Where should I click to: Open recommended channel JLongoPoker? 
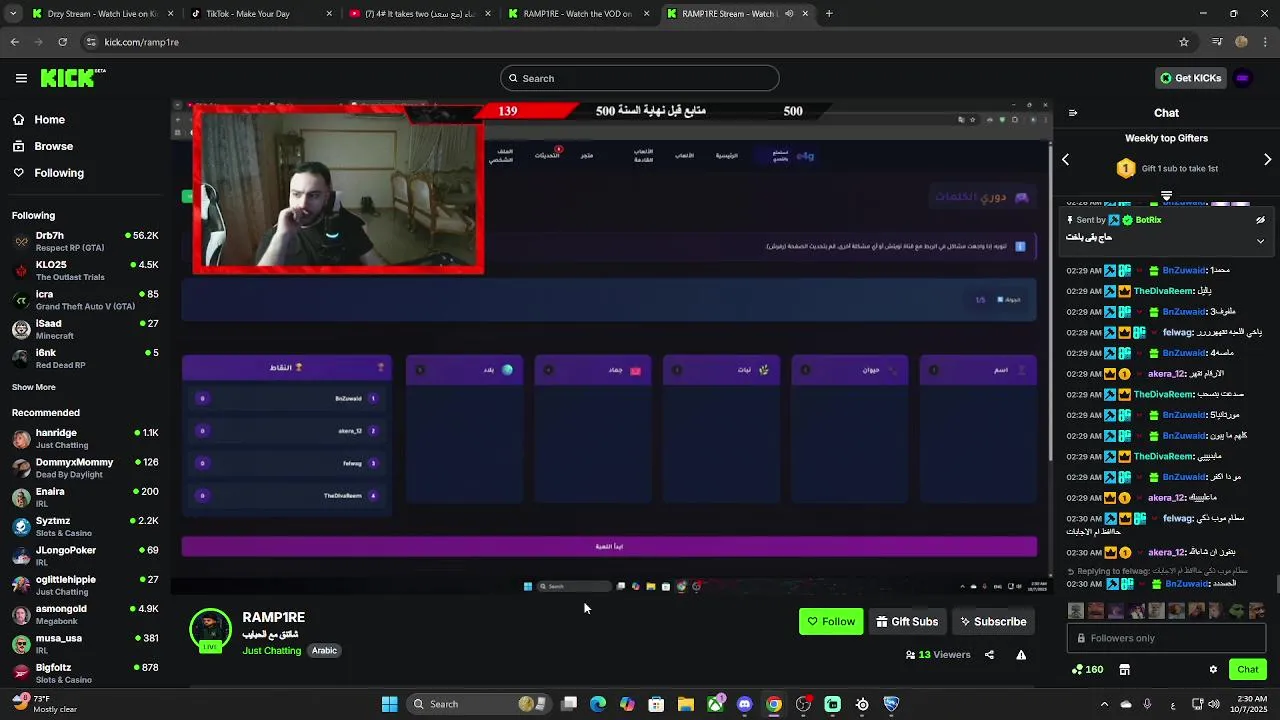point(85,555)
